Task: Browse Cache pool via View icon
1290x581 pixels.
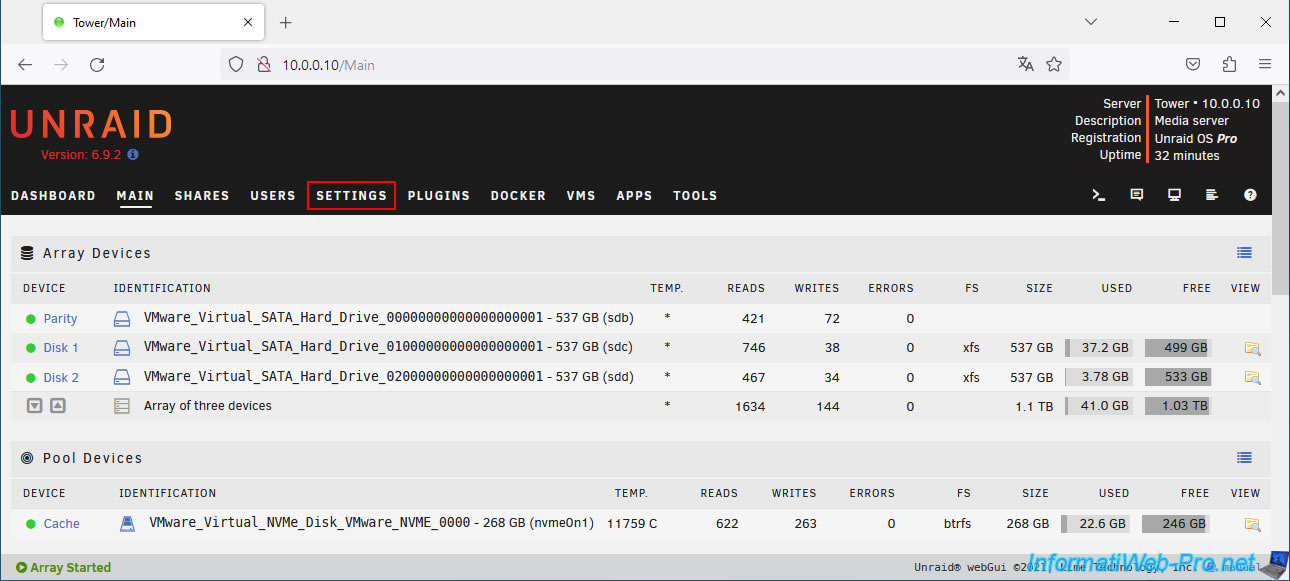Action: 1252,524
